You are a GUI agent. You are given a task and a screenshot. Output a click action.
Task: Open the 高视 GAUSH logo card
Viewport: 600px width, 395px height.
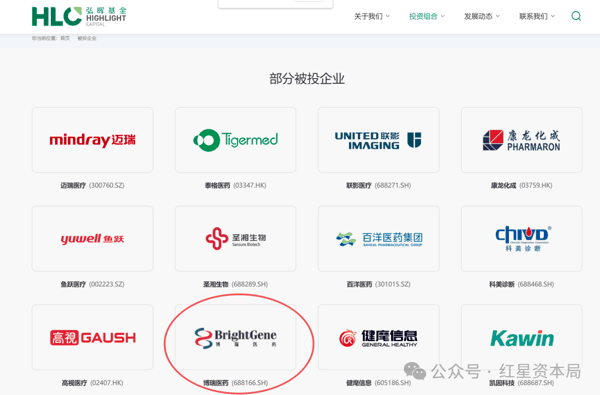[x=93, y=337]
